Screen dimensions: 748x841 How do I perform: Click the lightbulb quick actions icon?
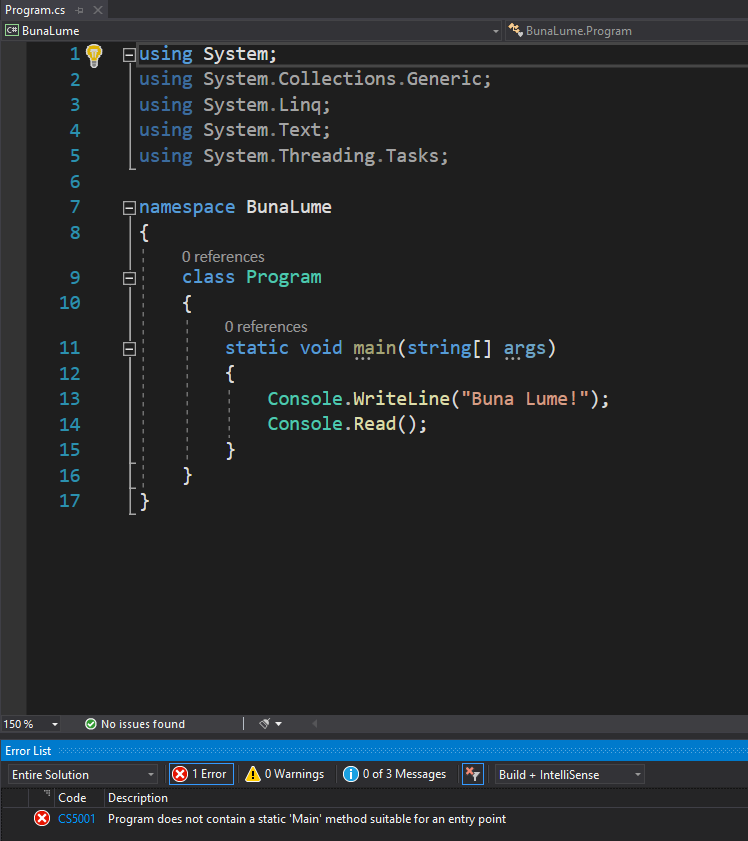click(94, 54)
